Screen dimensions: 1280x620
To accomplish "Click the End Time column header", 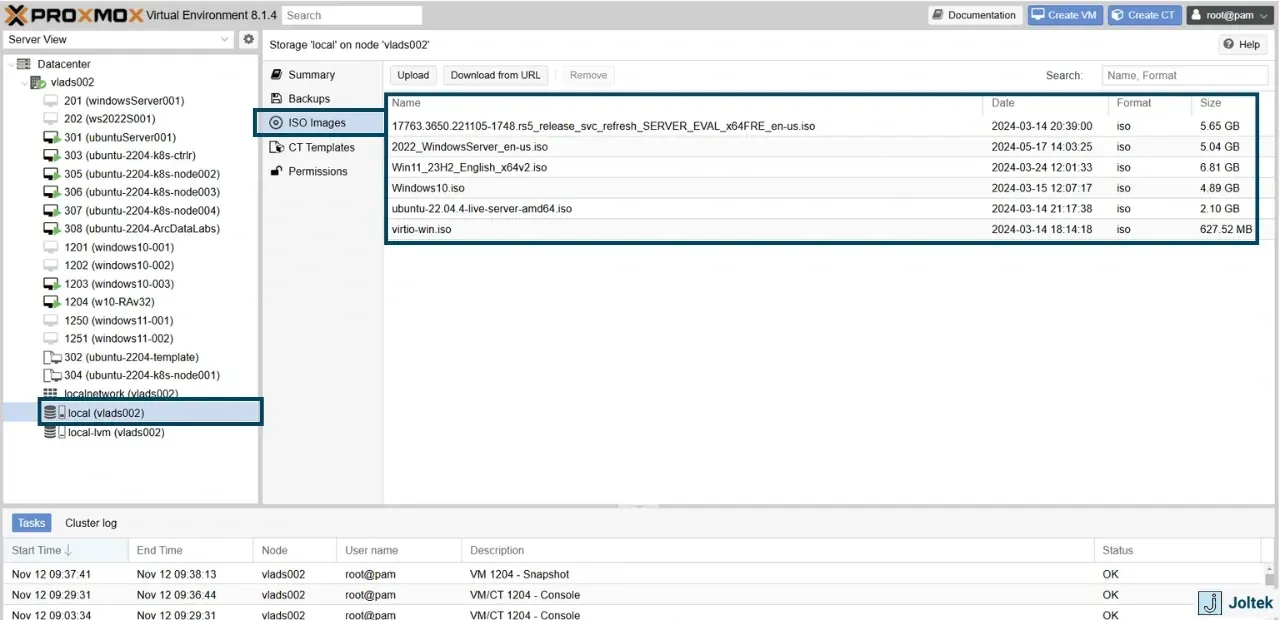I will coord(190,550).
